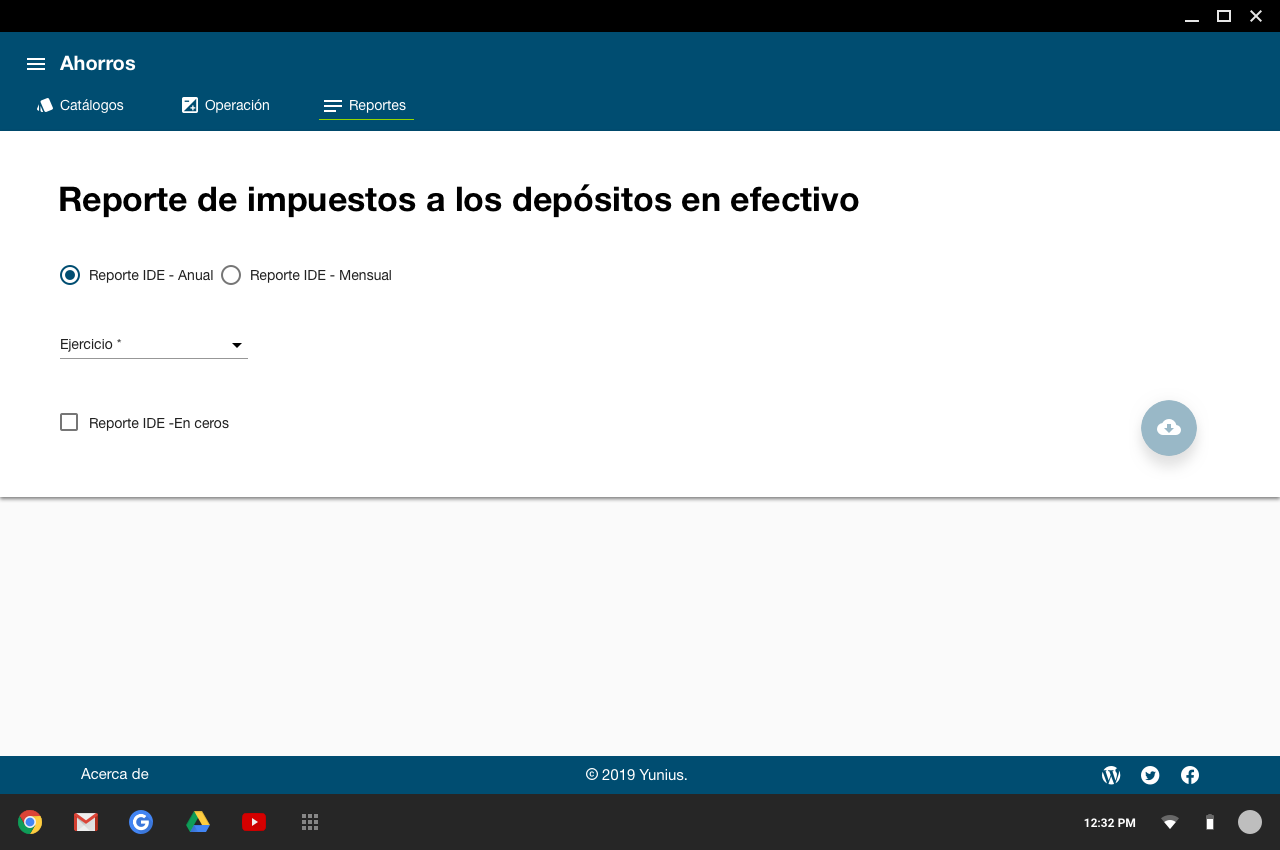
Task: Open the Twitter link in footer
Action: point(1150,775)
